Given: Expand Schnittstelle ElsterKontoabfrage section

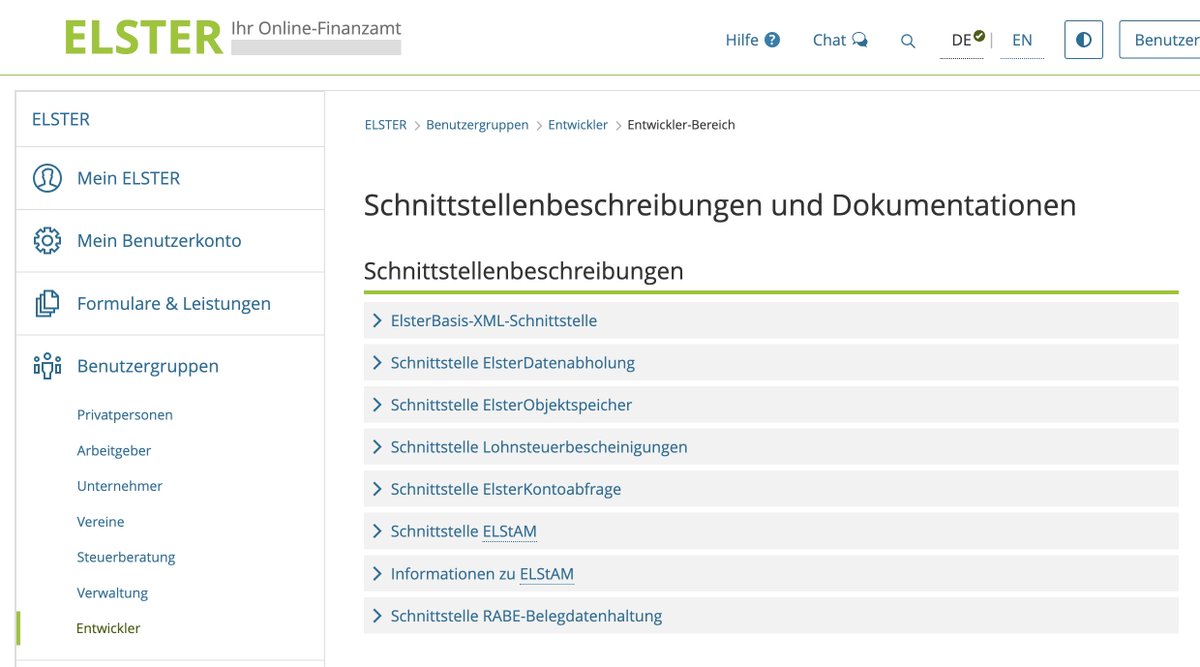Looking at the screenshot, I should tap(771, 489).
